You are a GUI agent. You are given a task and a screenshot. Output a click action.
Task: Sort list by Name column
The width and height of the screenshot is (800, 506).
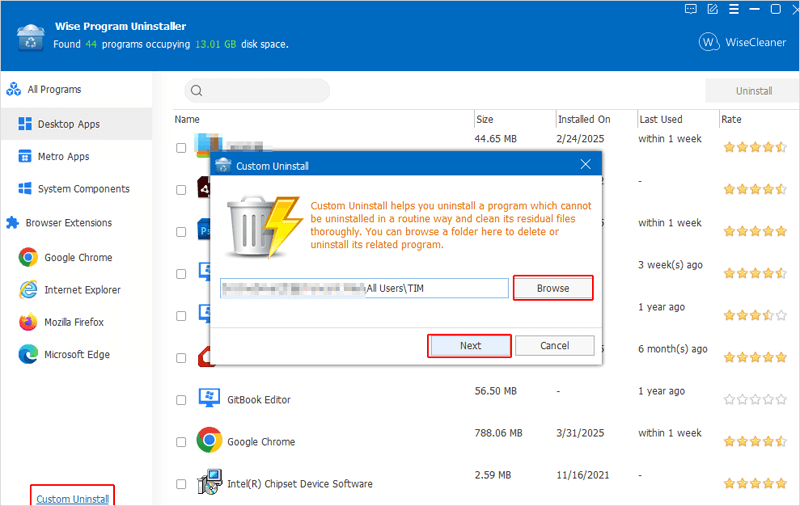tap(187, 119)
